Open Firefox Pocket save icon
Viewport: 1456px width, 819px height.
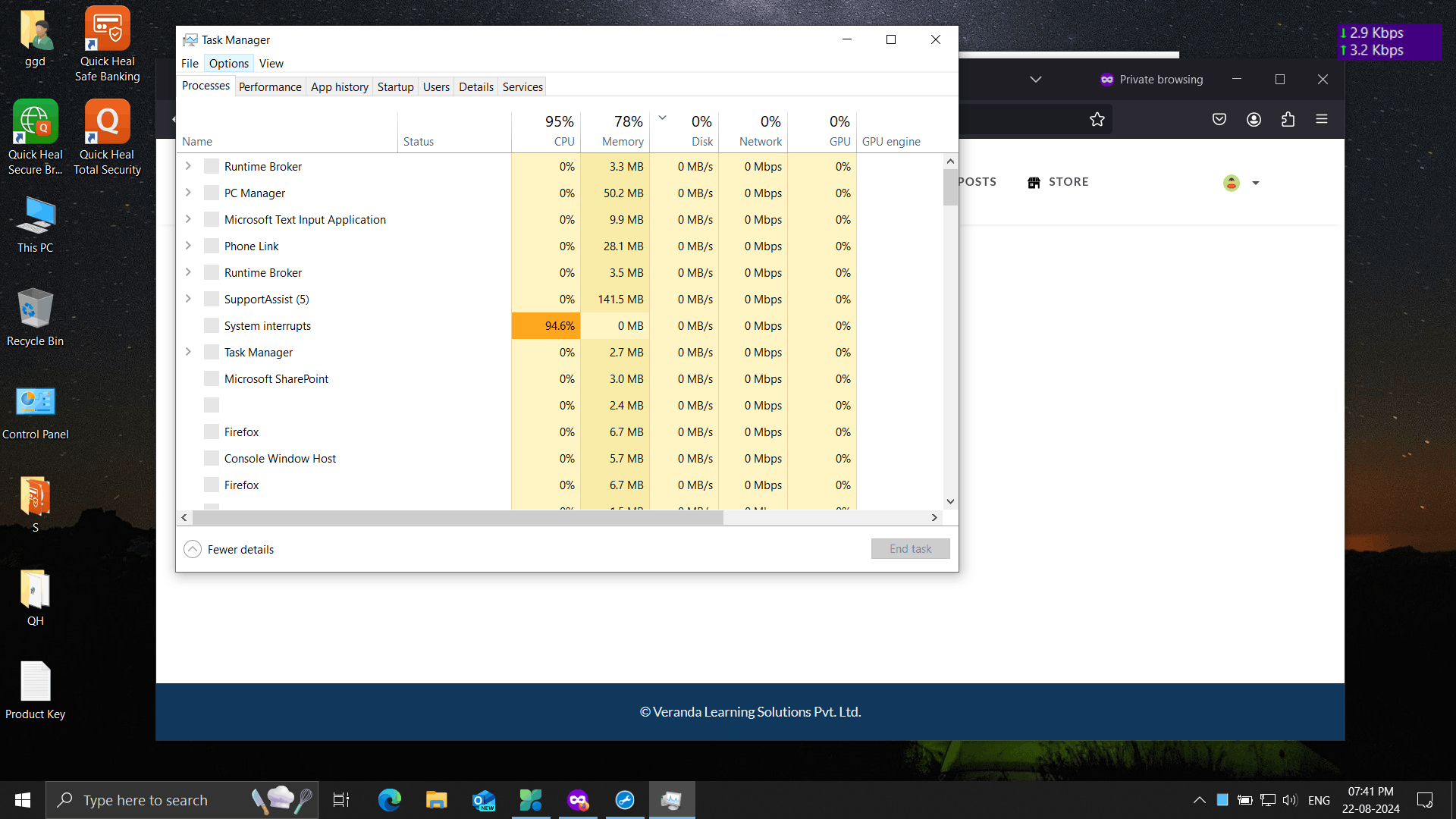point(1219,119)
